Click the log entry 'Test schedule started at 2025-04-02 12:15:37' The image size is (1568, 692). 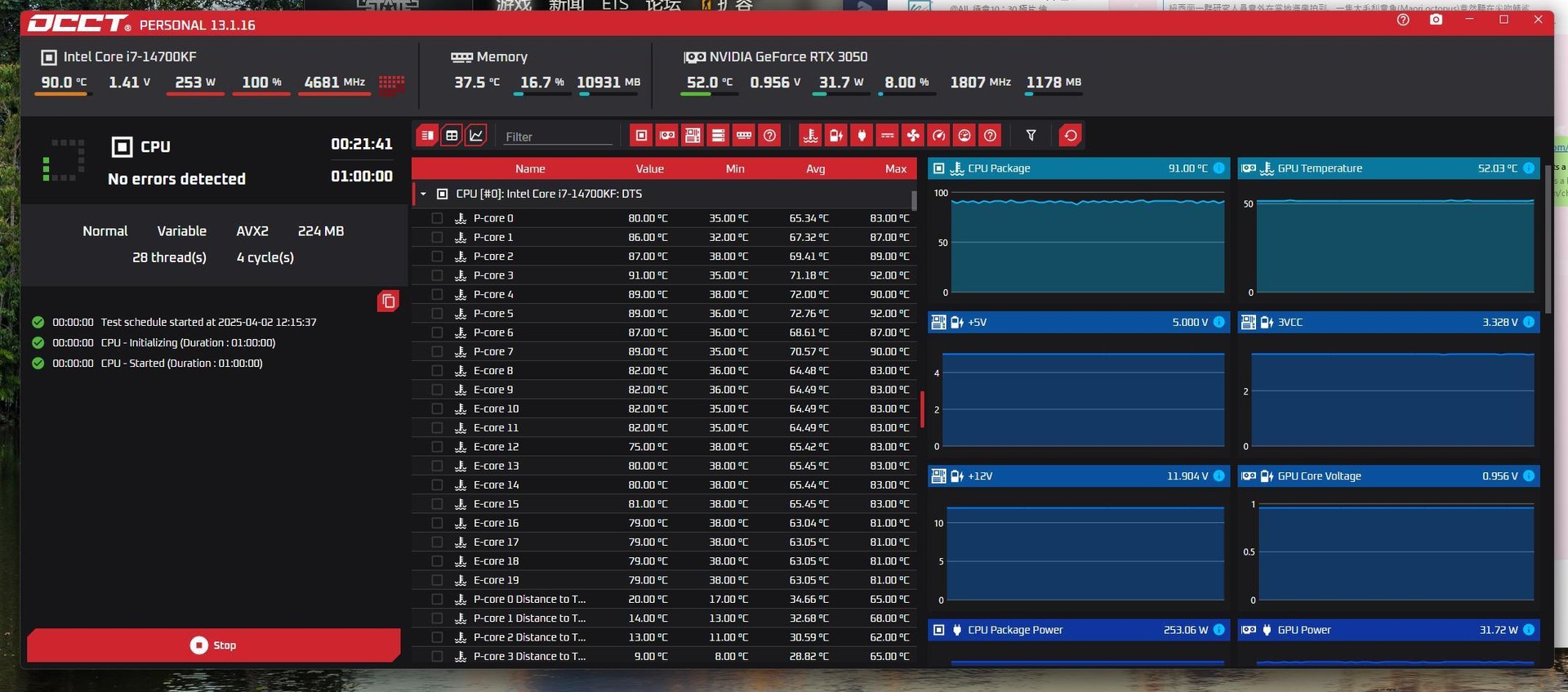pyautogui.click(x=208, y=323)
